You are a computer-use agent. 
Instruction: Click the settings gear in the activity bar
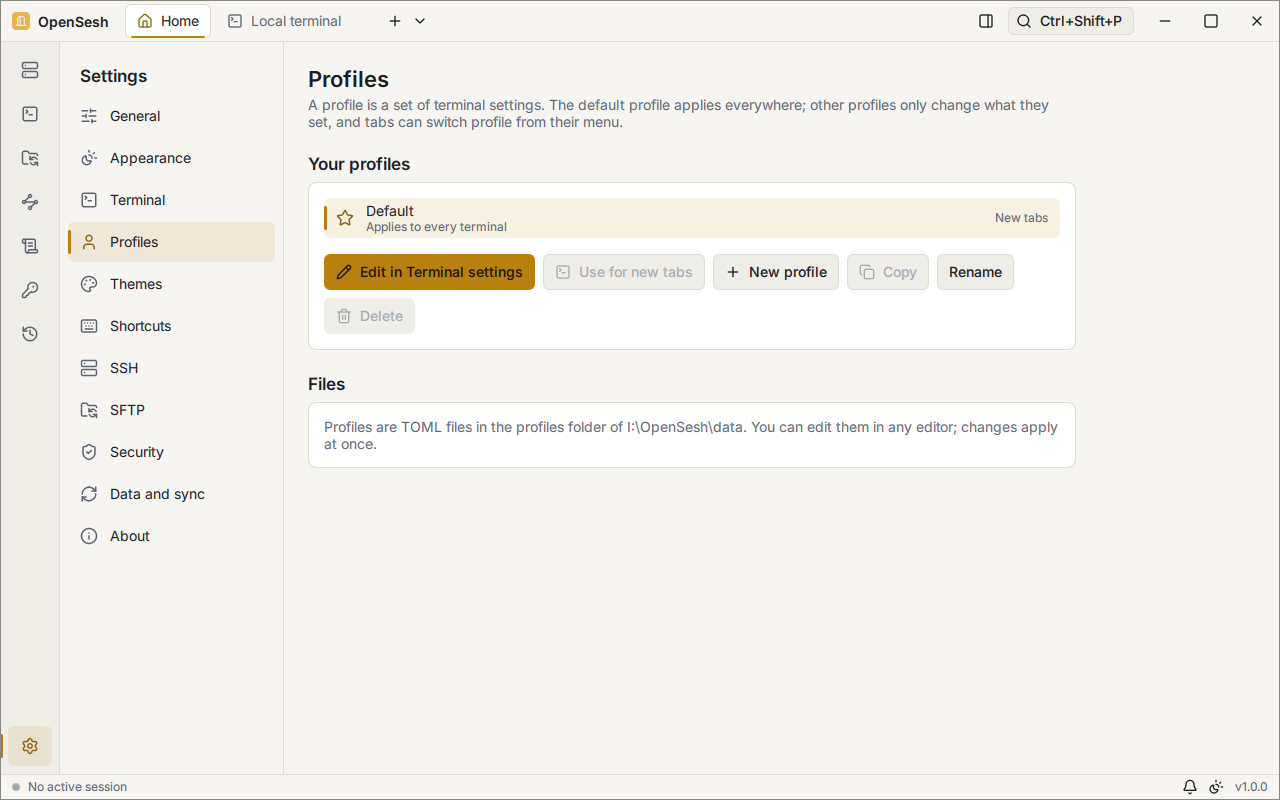pos(30,746)
